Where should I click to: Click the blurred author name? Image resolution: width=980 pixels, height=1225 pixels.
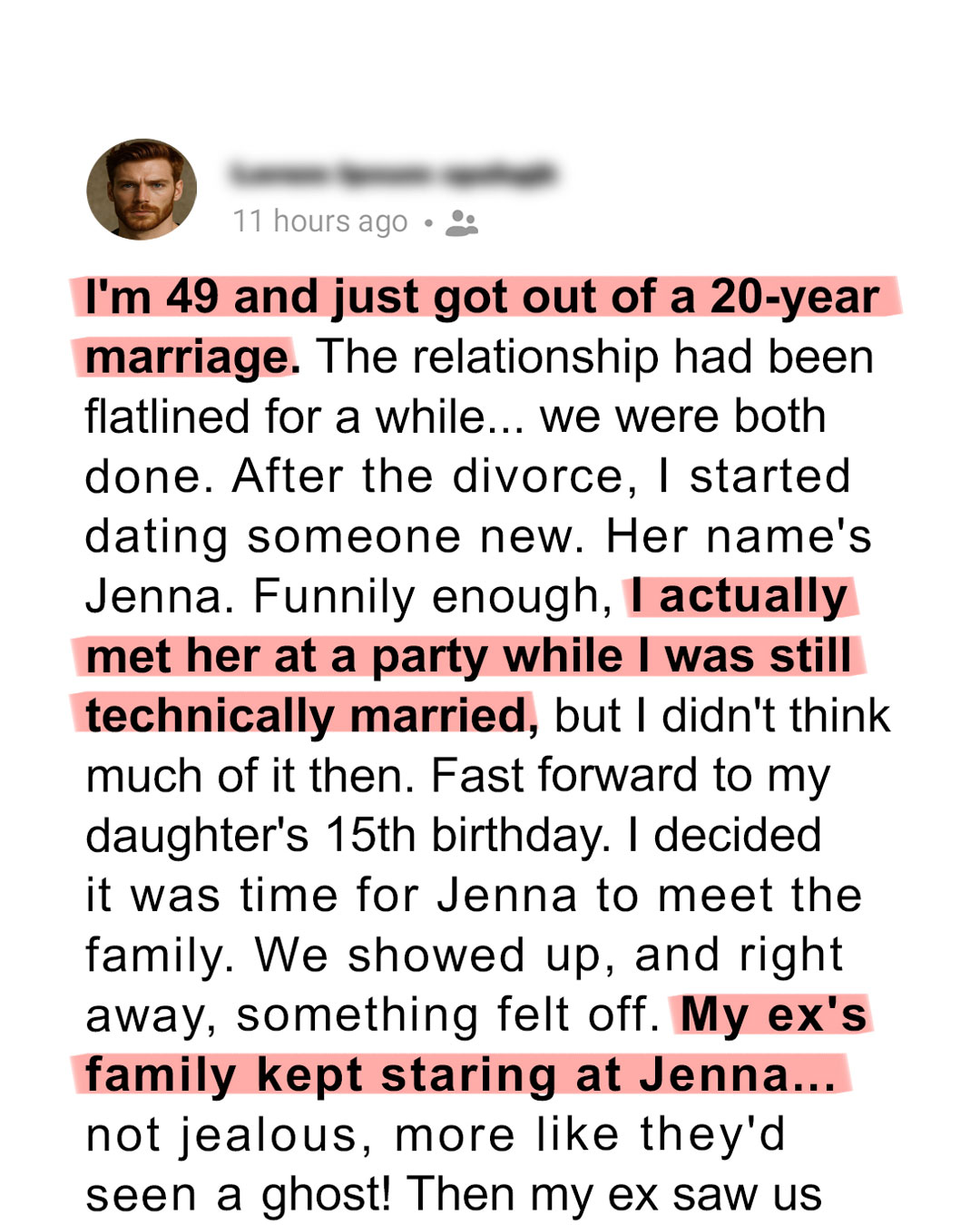click(x=393, y=173)
